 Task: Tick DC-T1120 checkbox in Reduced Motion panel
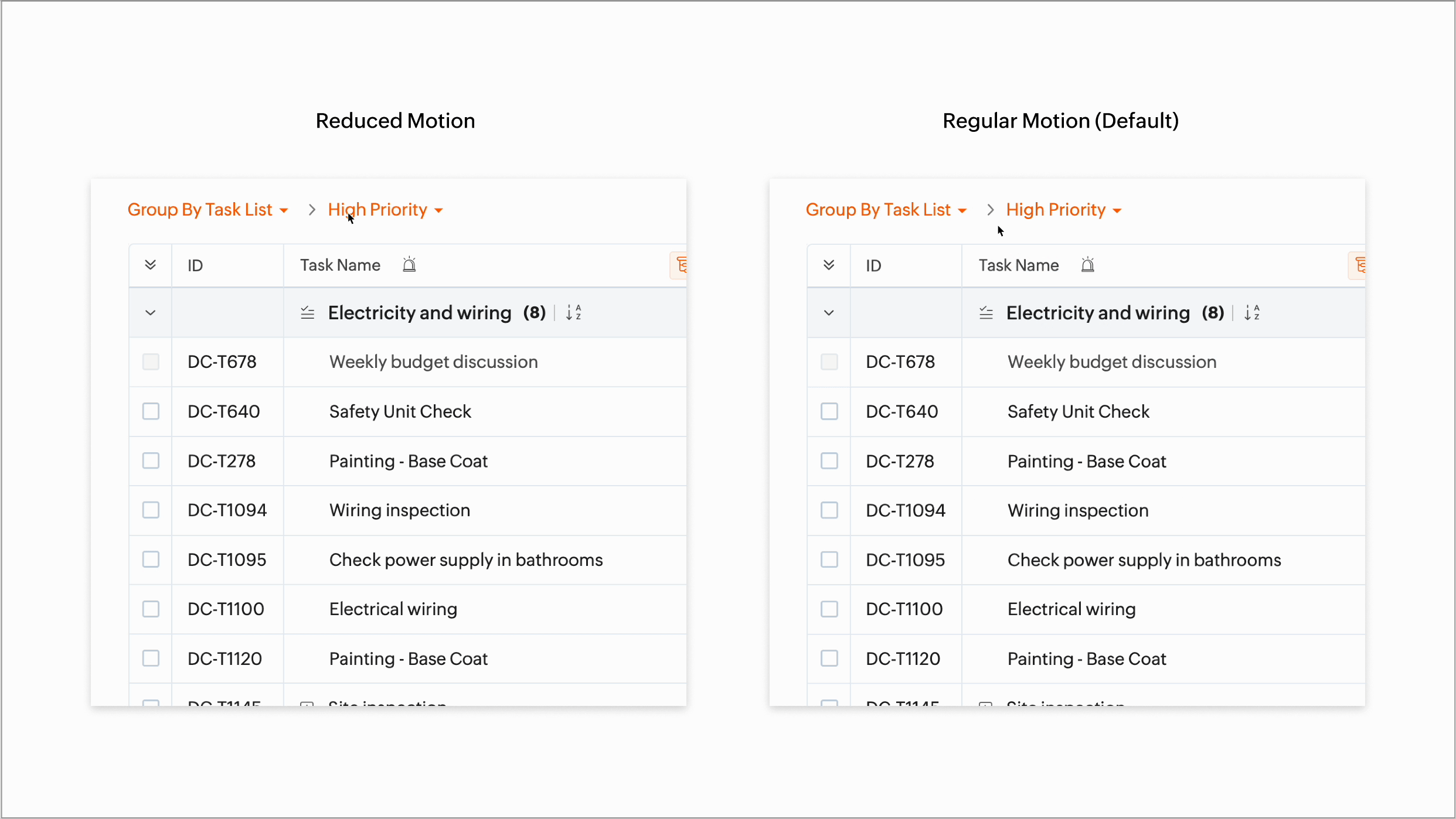click(x=151, y=658)
